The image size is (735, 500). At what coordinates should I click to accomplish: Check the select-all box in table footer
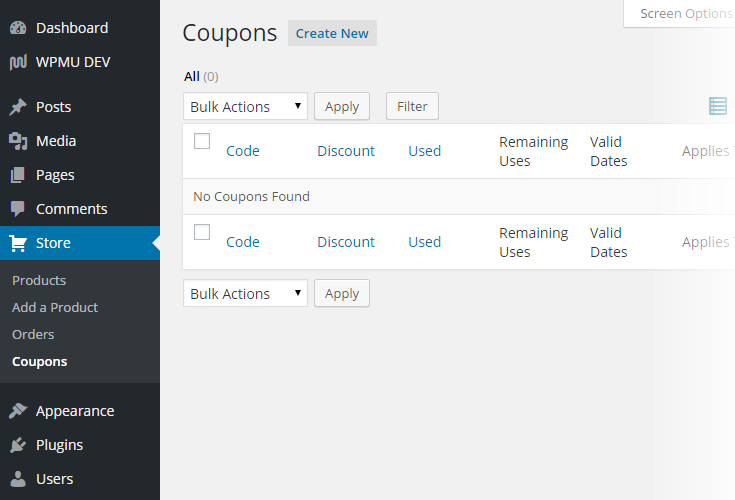tap(202, 232)
